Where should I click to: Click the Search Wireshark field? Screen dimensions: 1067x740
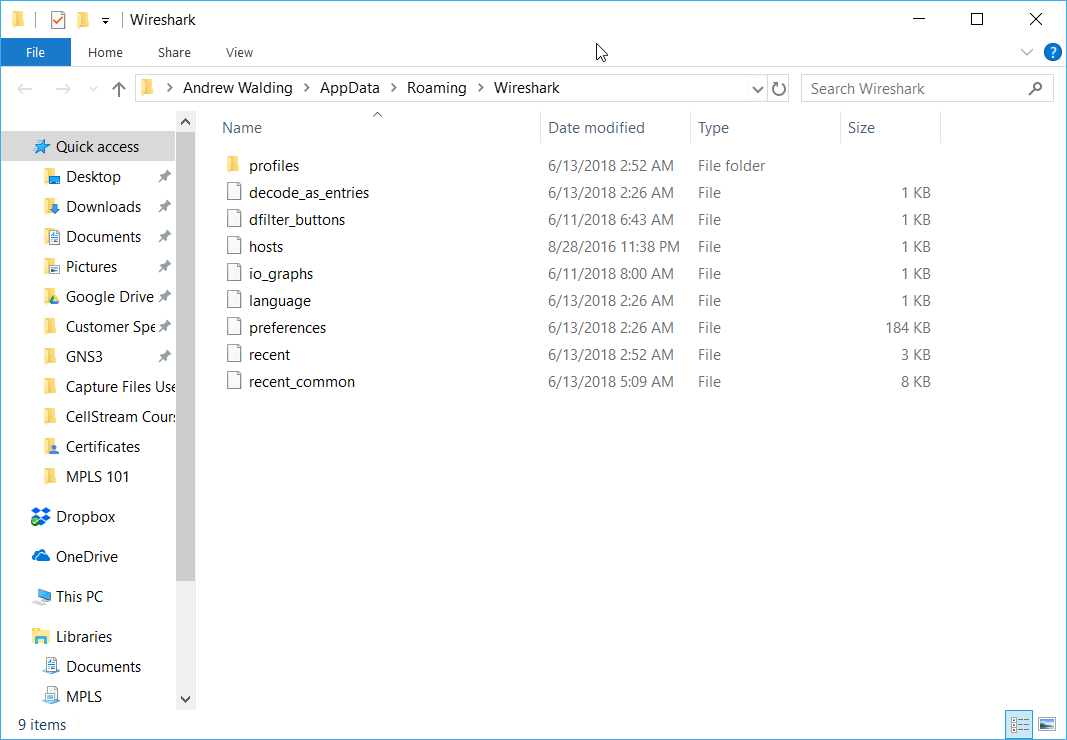915,89
